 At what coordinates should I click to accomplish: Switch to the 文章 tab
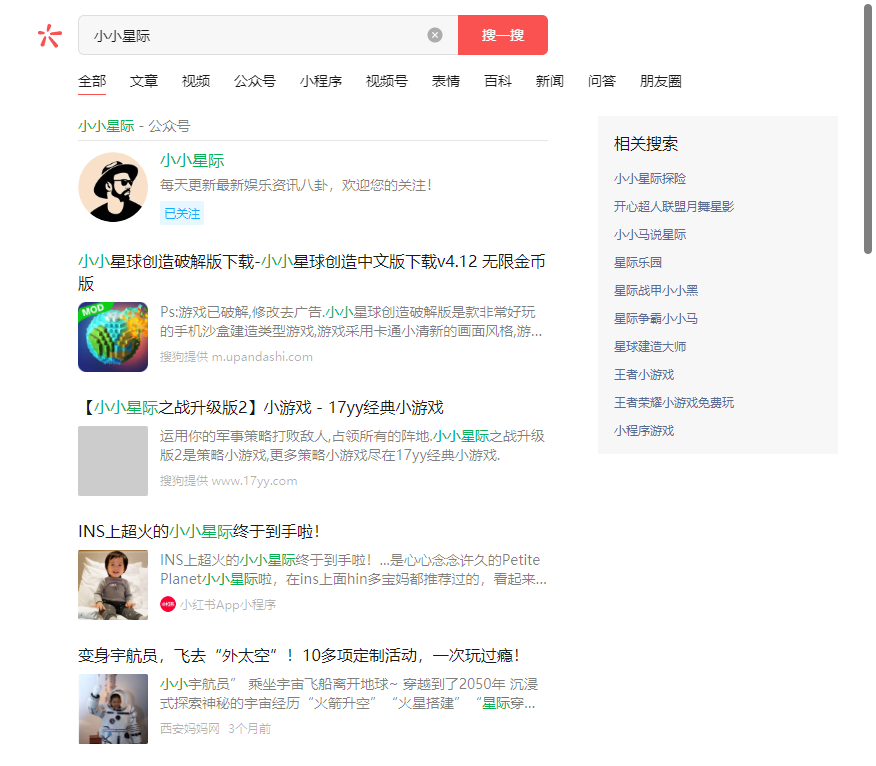coord(144,82)
